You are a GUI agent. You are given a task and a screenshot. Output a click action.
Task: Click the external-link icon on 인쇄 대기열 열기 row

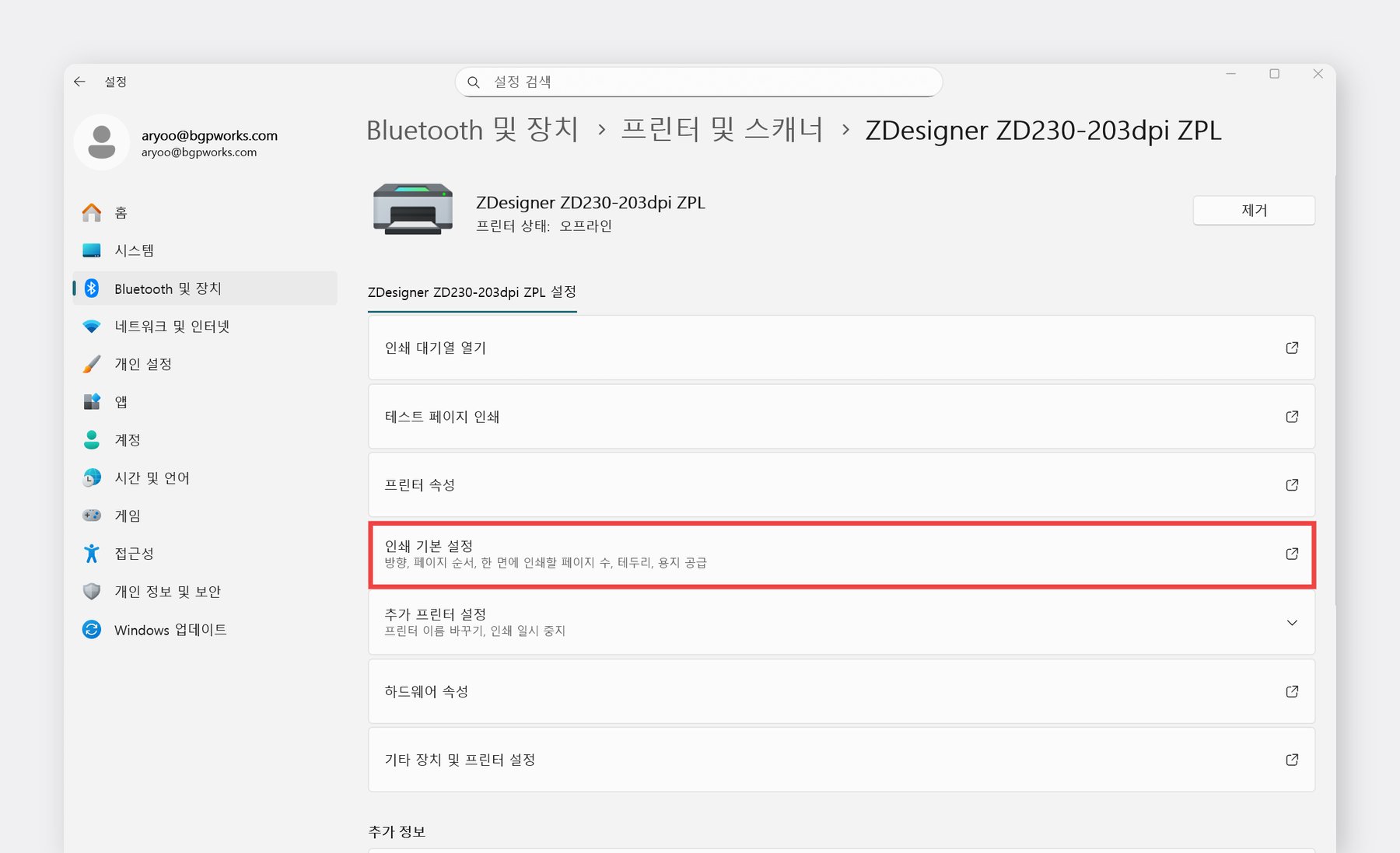pos(1291,348)
